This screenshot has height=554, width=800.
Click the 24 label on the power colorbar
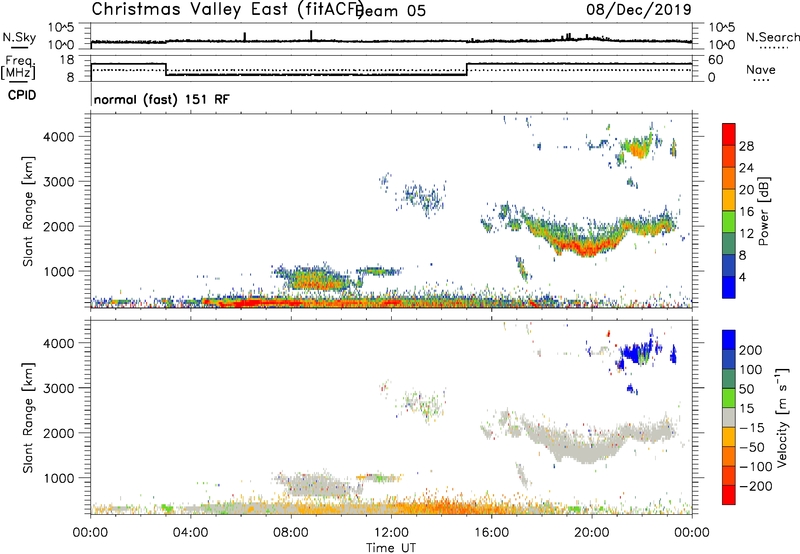point(746,168)
